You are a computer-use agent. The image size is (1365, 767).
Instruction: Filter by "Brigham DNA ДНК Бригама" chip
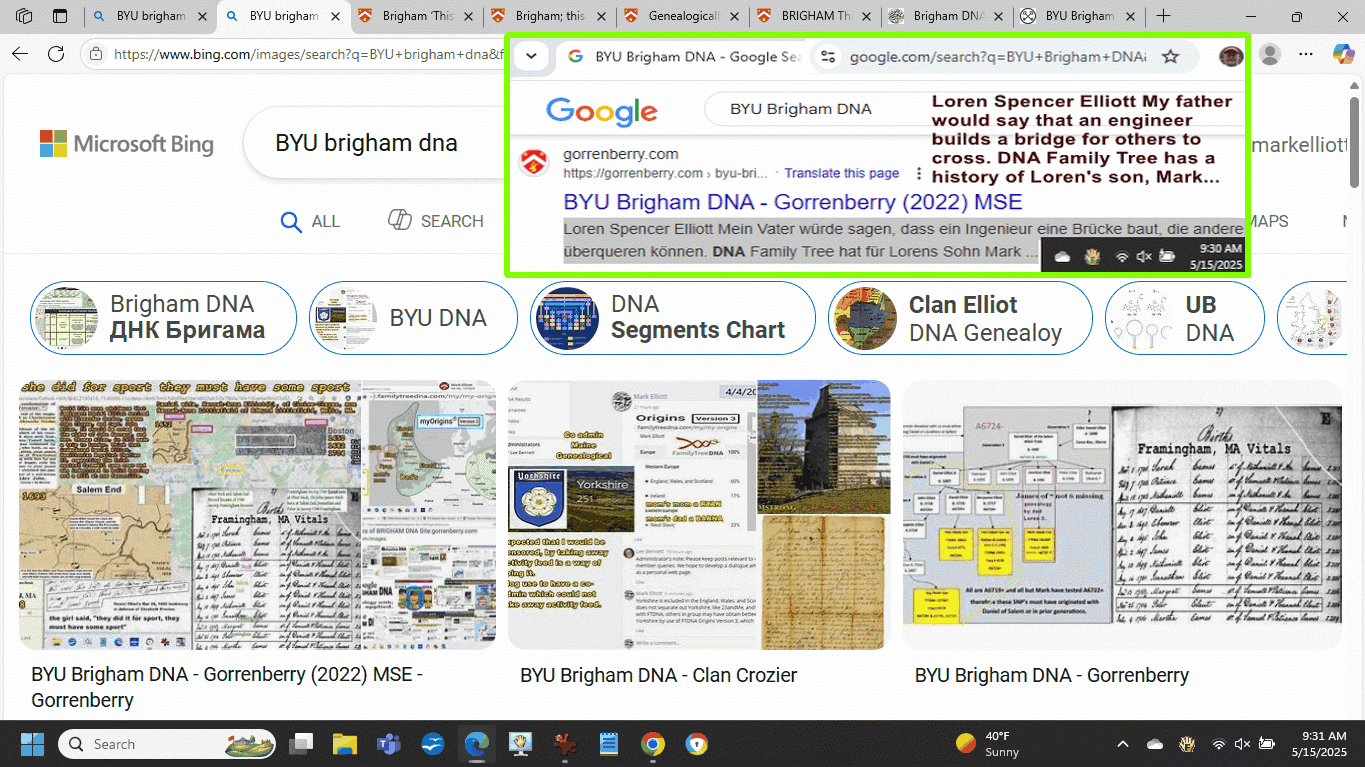pos(163,317)
